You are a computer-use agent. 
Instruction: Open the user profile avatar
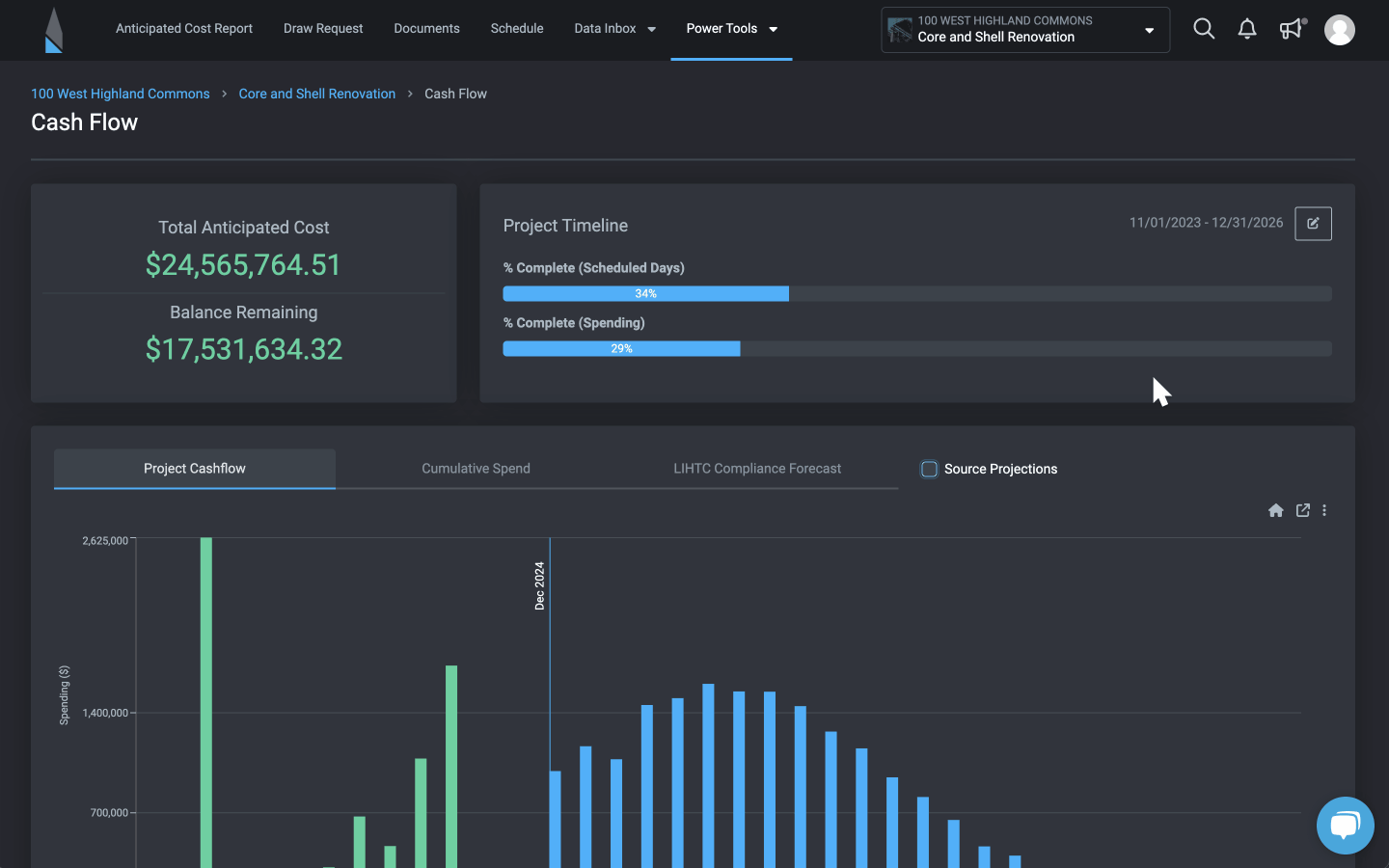point(1339,30)
